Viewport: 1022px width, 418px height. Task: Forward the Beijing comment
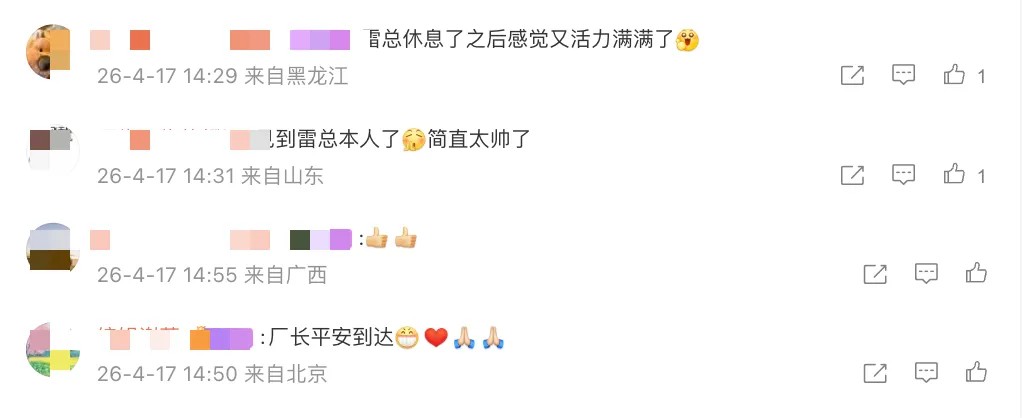875,373
